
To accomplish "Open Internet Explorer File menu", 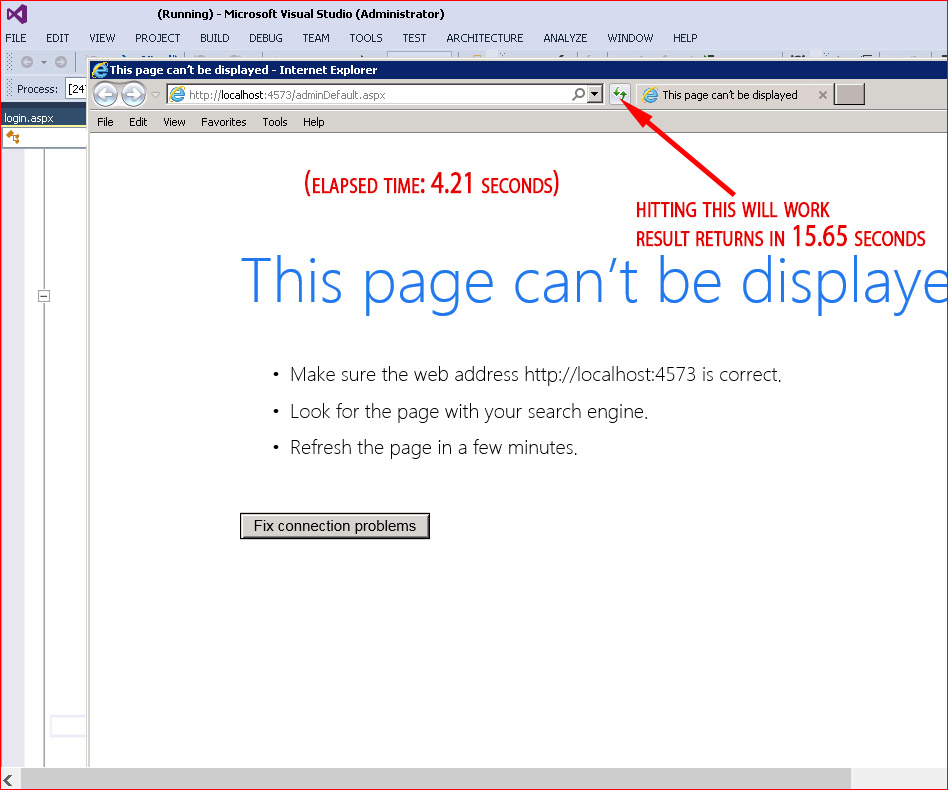I will (x=105, y=122).
